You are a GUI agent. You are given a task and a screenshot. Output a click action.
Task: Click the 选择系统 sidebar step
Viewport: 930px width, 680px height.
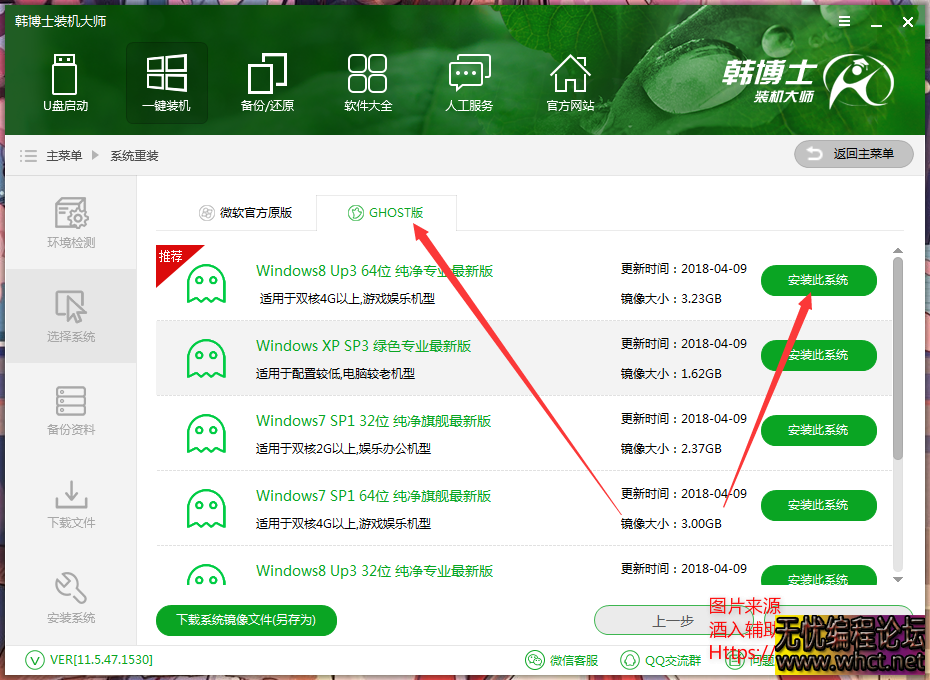[x=71, y=316]
